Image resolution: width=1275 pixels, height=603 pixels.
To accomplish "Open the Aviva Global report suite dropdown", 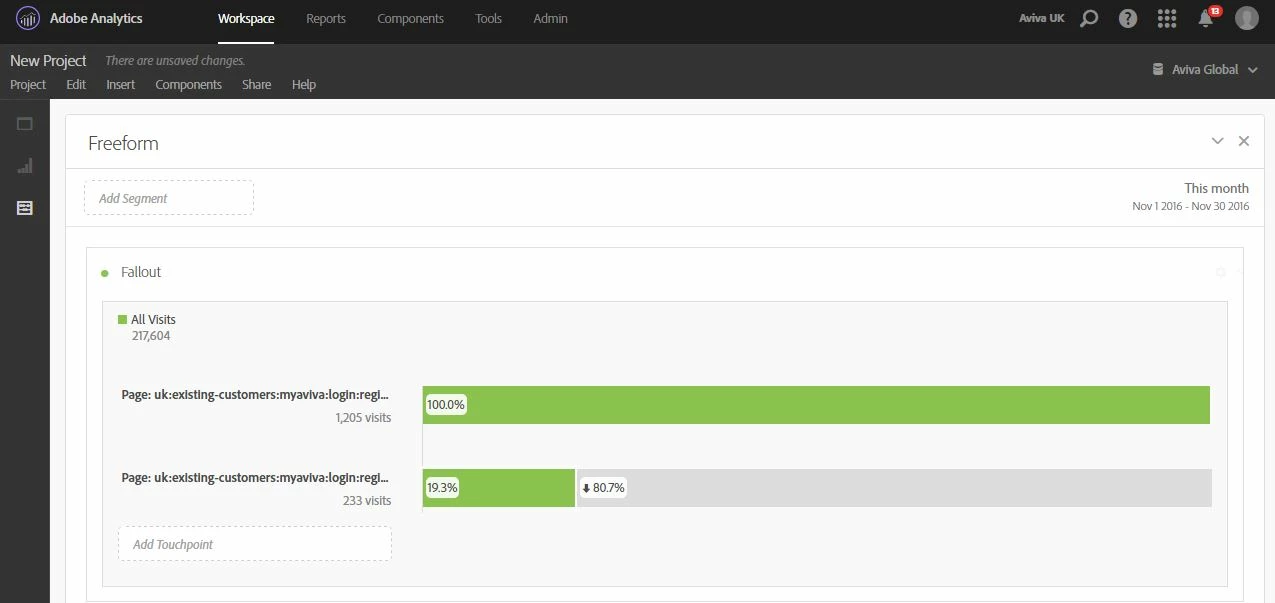I will (x=1205, y=69).
